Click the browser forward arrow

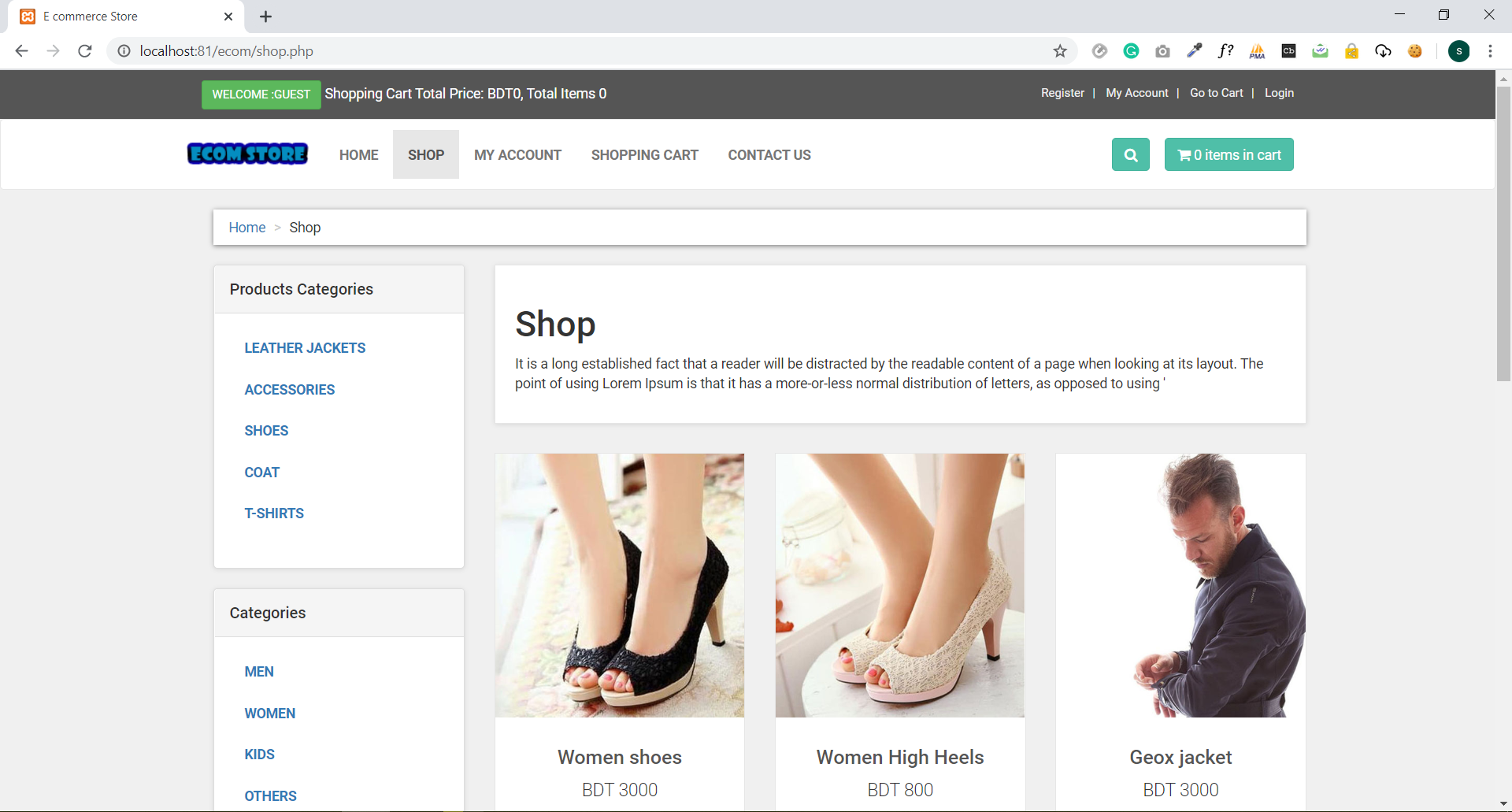tap(53, 51)
